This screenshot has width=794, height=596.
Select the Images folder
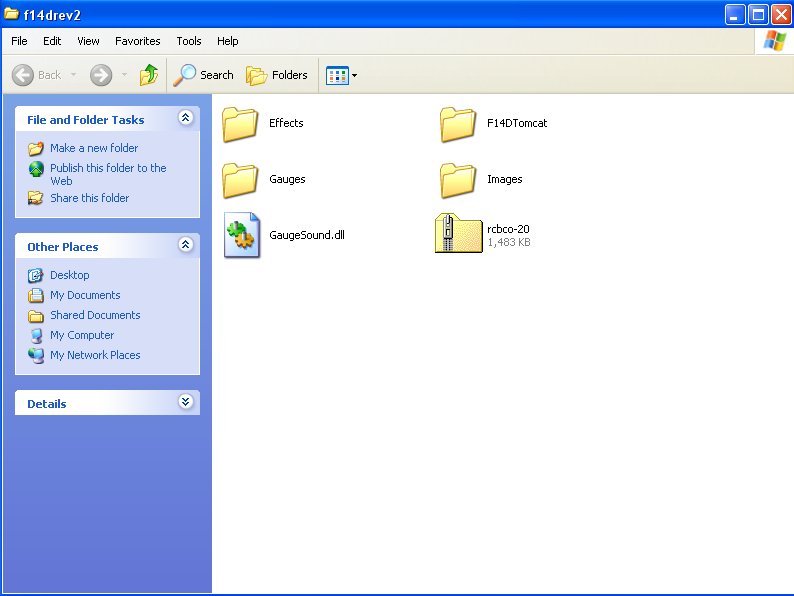[x=459, y=180]
